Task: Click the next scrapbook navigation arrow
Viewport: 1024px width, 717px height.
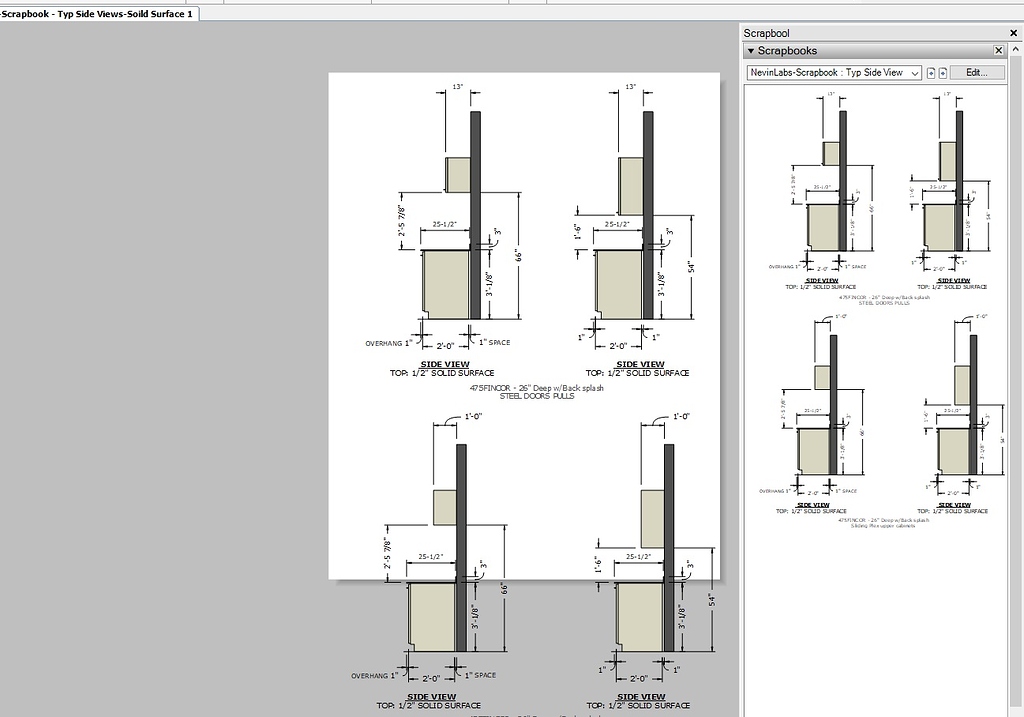Action: (943, 72)
